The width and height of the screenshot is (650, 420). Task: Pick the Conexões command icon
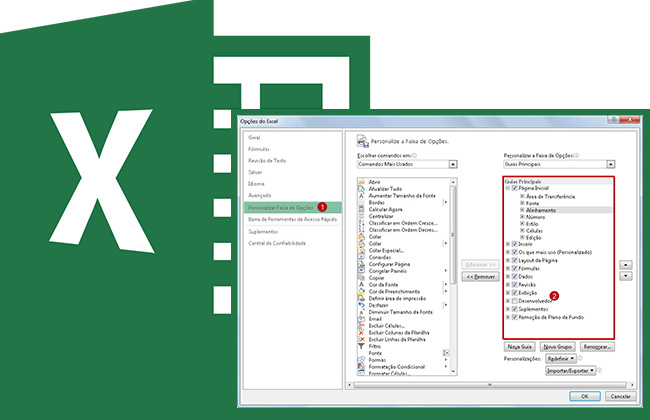[x=361, y=257]
